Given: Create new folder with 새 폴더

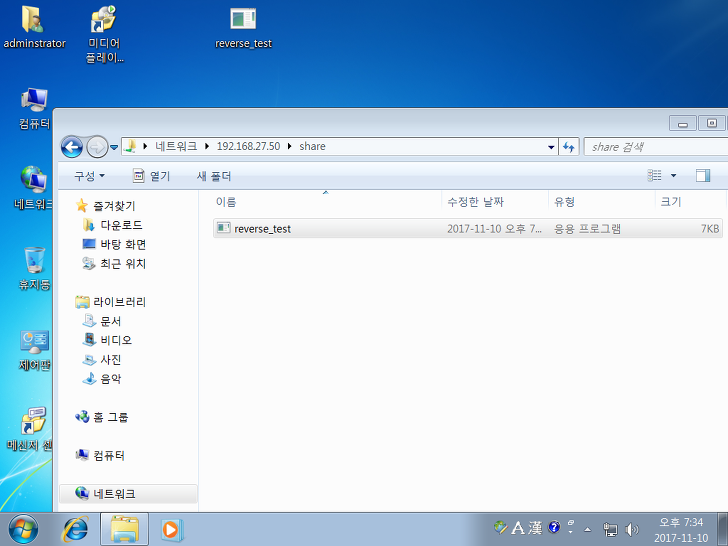Looking at the screenshot, I should [214, 176].
